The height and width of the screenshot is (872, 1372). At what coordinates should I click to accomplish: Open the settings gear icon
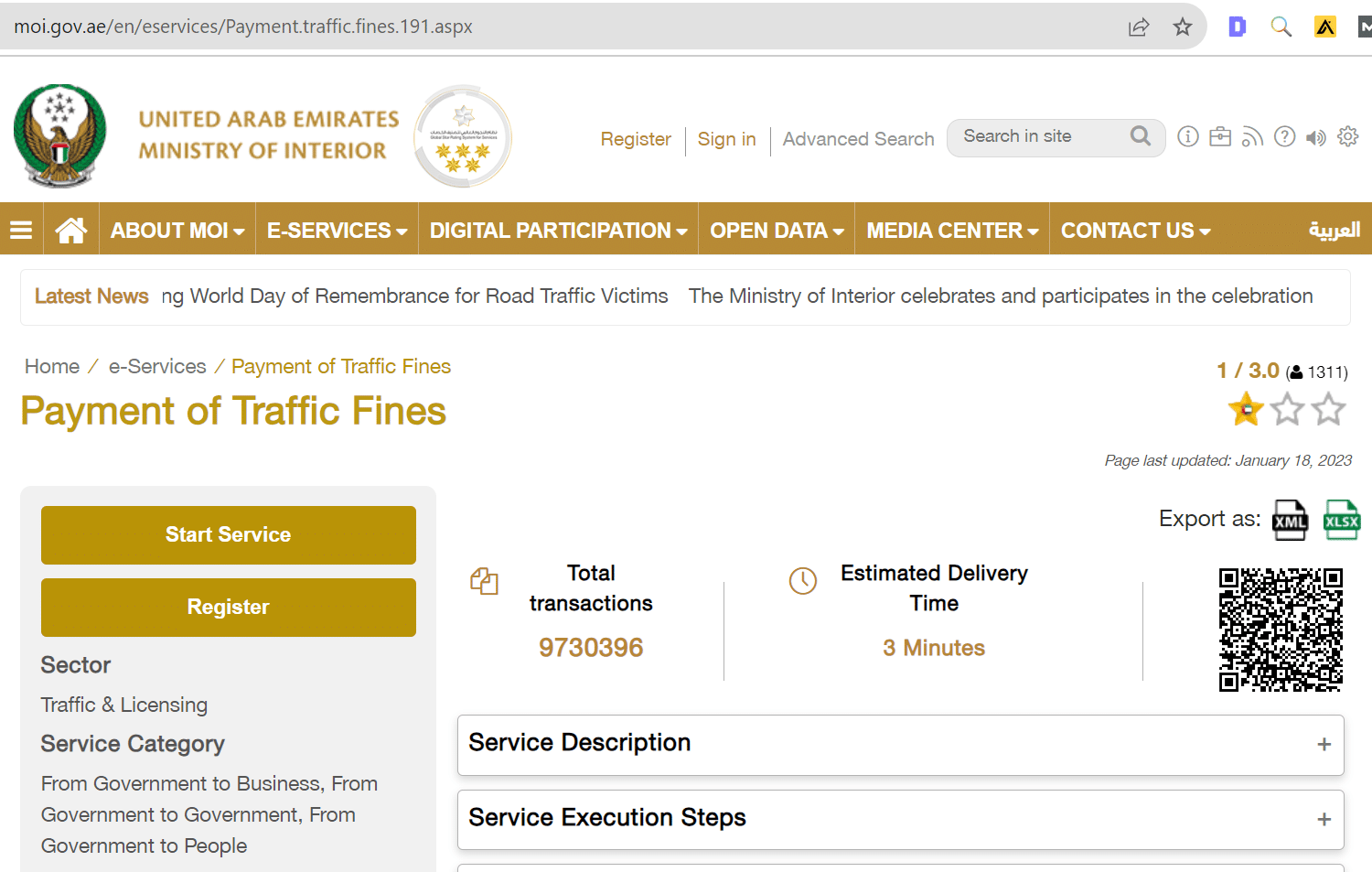(1347, 137)
